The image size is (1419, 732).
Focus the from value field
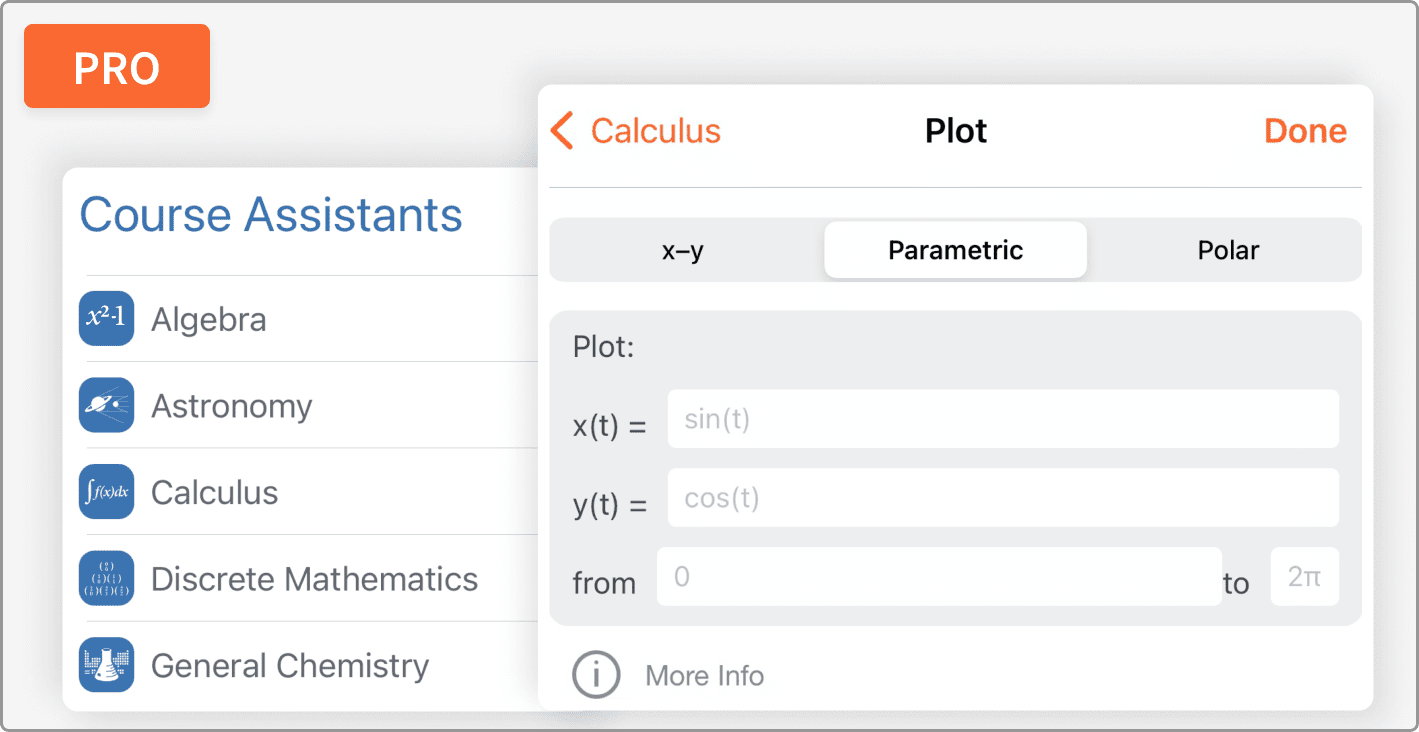click(x=938, y=577)
